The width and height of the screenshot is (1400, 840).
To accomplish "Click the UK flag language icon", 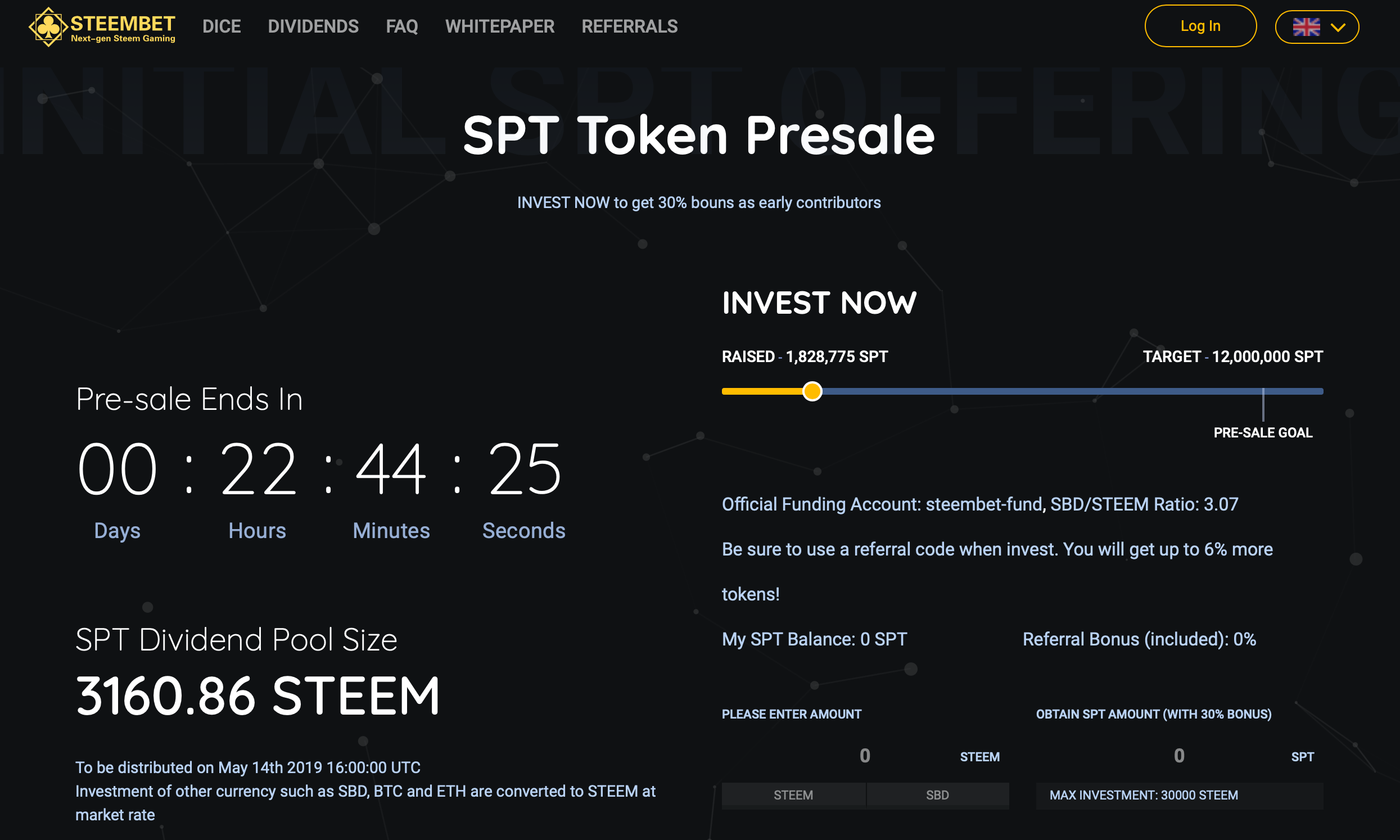I will [1306, 26].
